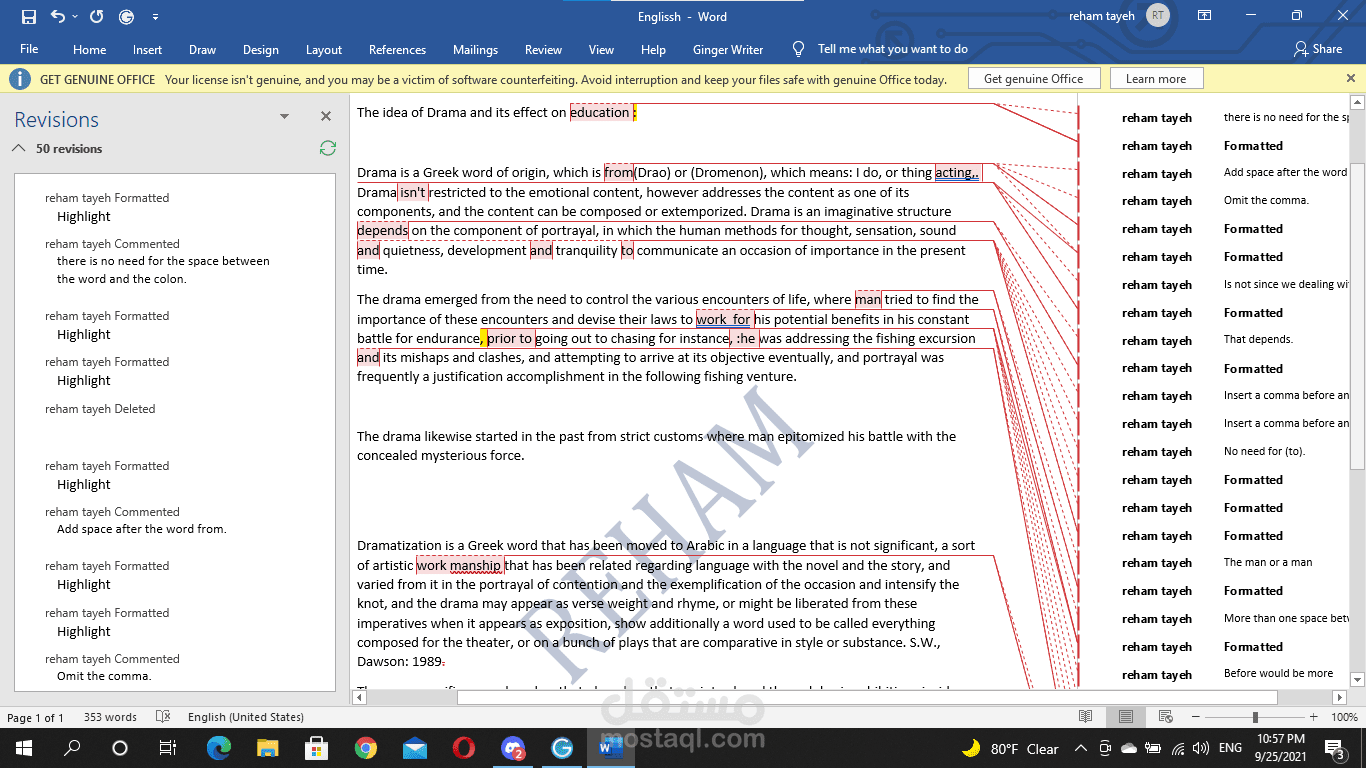Open the Windows Start menu
This screenshot has width=1366, height=768.
coord(23,748)
